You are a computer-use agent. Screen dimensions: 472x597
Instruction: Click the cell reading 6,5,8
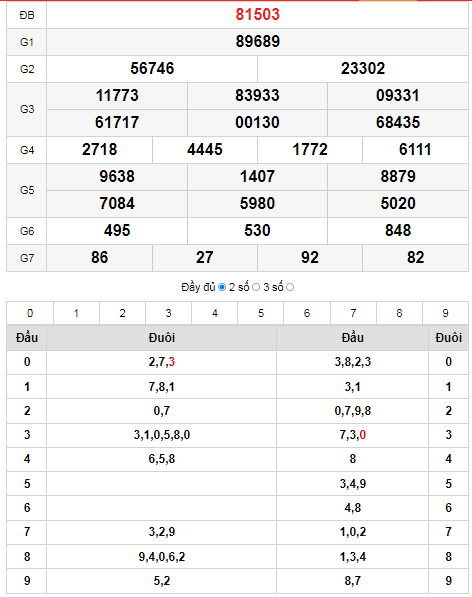tap(161, 459)
